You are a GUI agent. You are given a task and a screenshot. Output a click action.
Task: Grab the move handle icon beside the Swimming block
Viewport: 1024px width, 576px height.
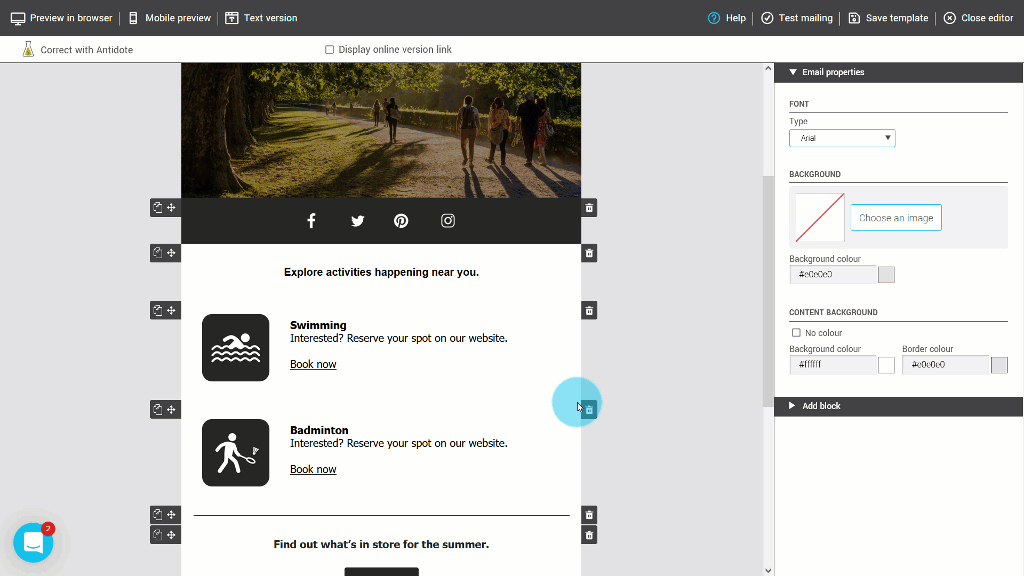[x=171, y=310]
